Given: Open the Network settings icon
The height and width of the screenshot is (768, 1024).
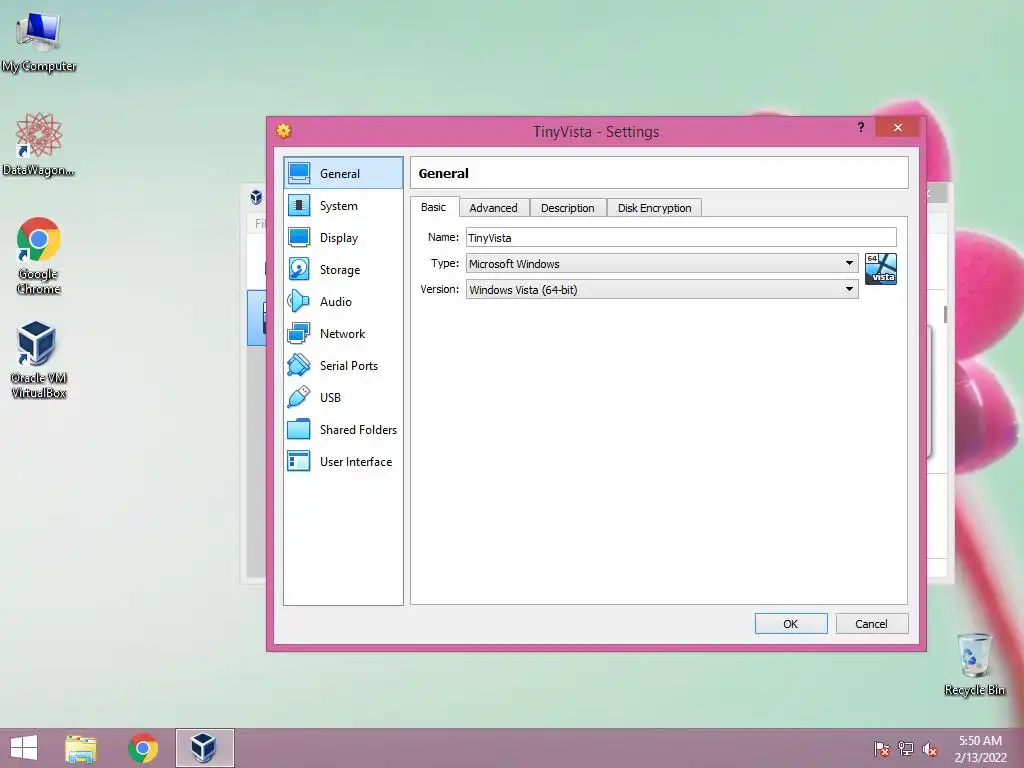Looking at the screenshot, I should 299,333.
